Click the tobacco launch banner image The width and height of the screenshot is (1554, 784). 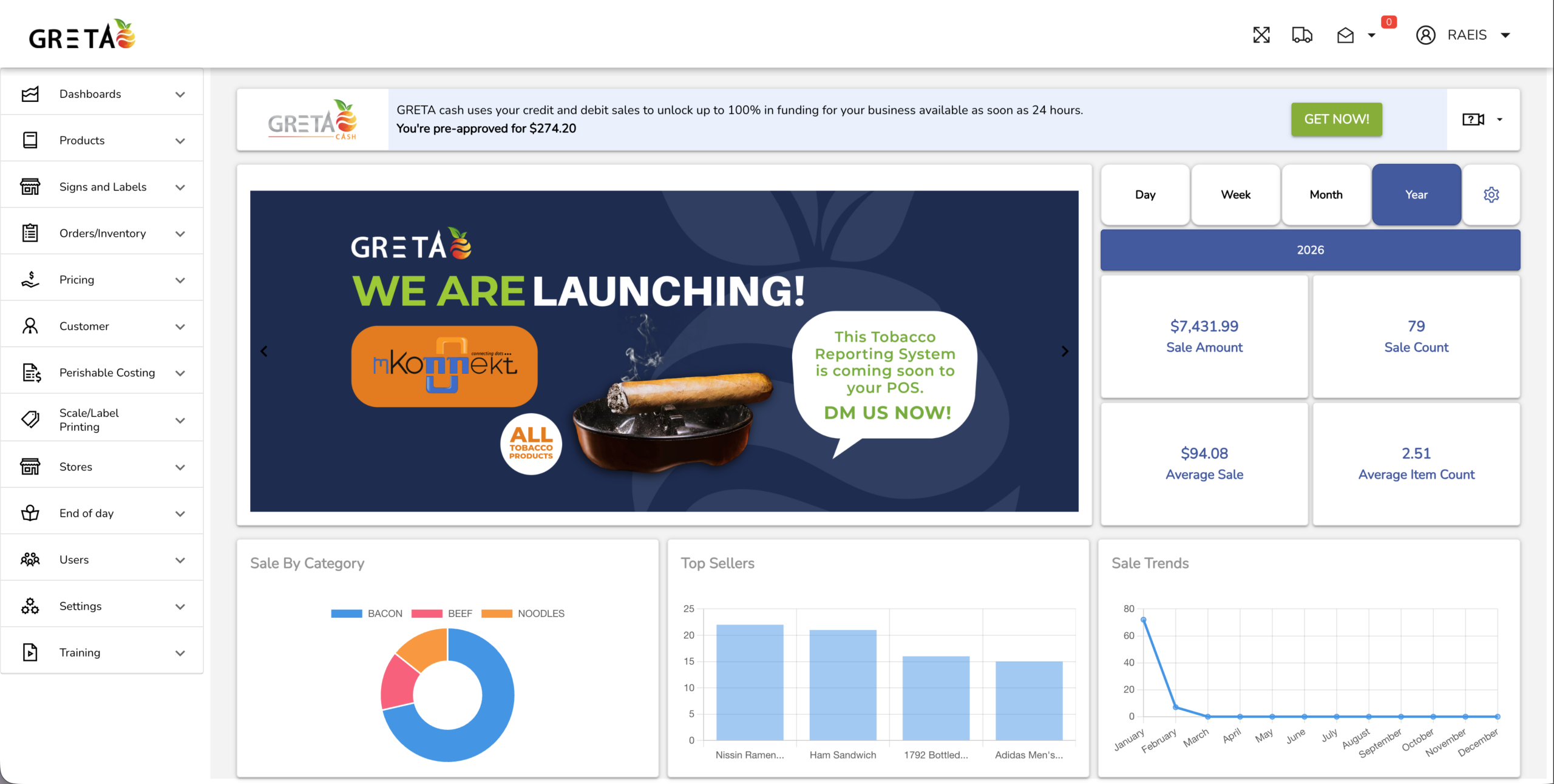tap(664, 351)
